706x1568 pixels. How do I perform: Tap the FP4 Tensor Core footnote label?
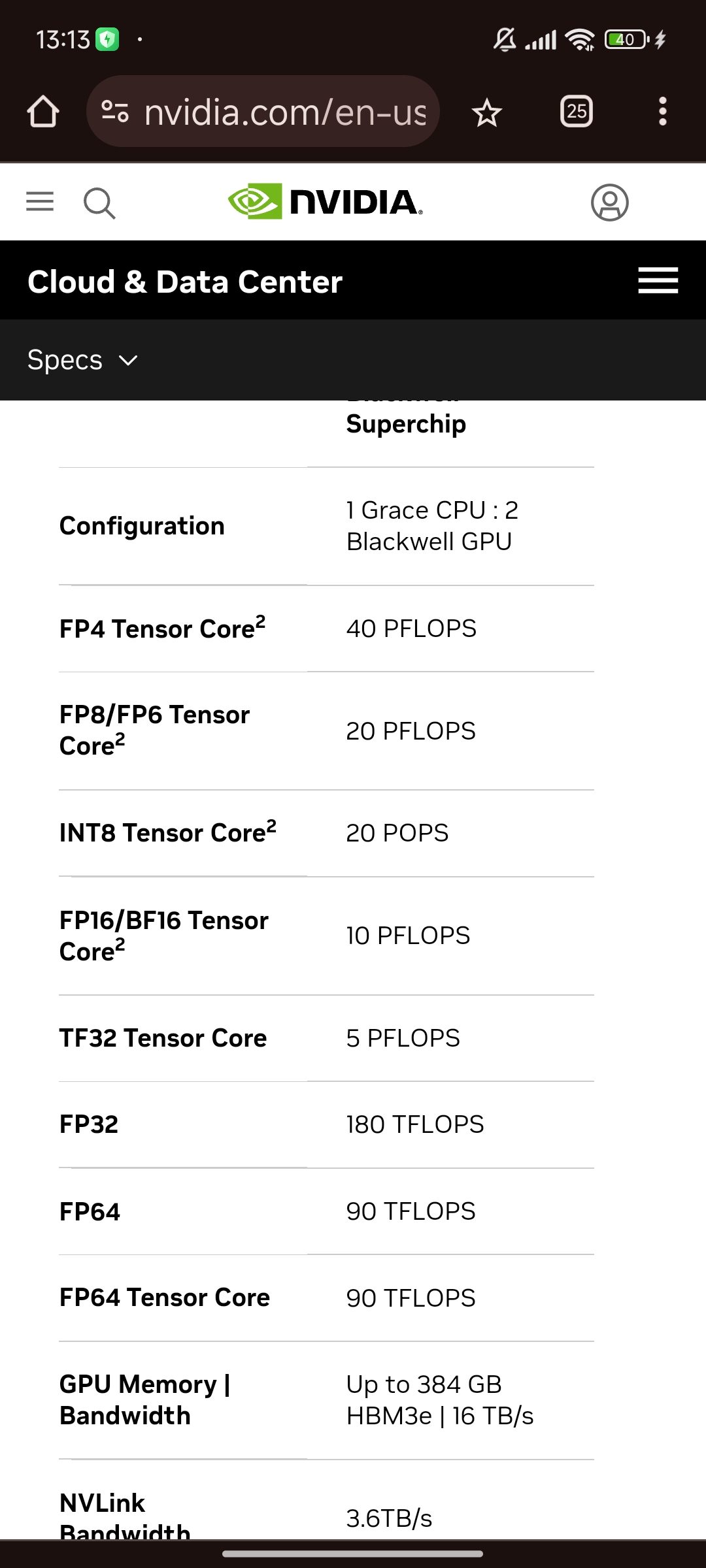(x=162, y=629)
